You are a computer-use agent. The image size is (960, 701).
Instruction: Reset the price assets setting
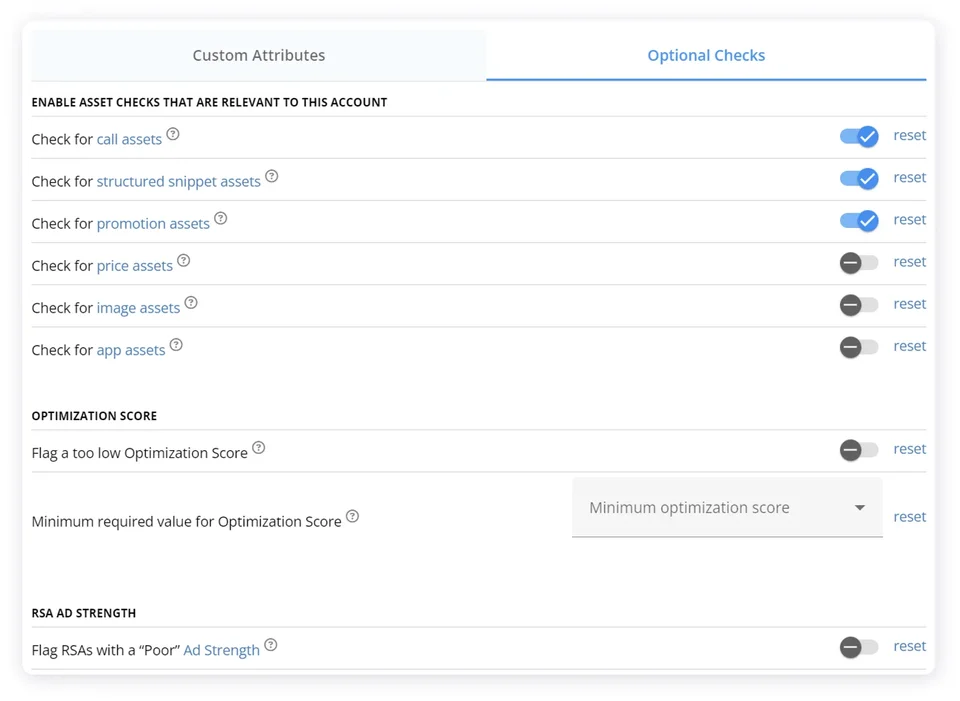[x=910, y=262]
